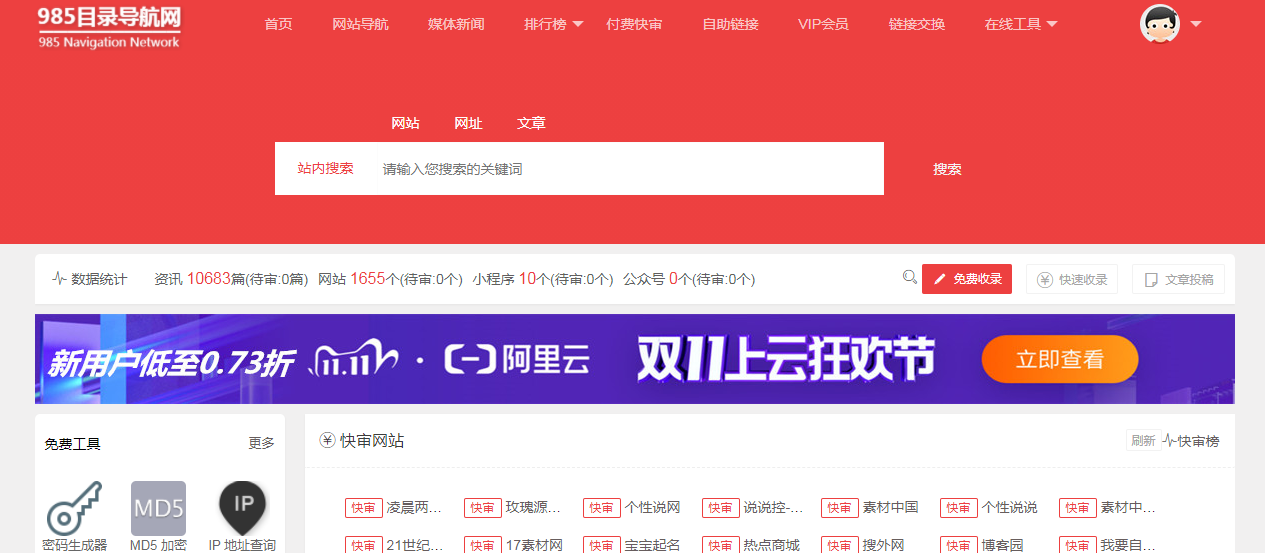Open the 21世纪… site link
1265x553 pixels.
[414, 545]
